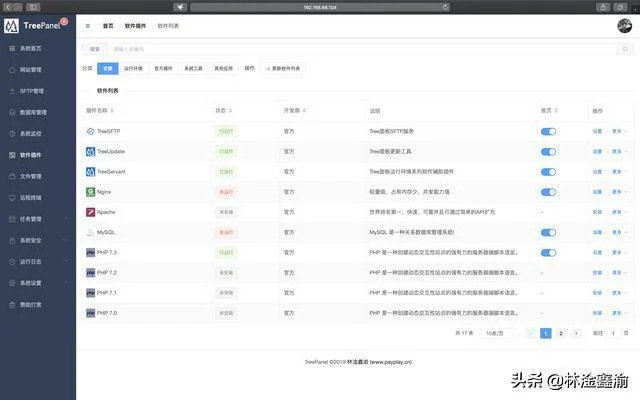Image resolution: width=640 pixels, height=400 pixels.
Task: Click the browser address bar
Action: [320, 7]
